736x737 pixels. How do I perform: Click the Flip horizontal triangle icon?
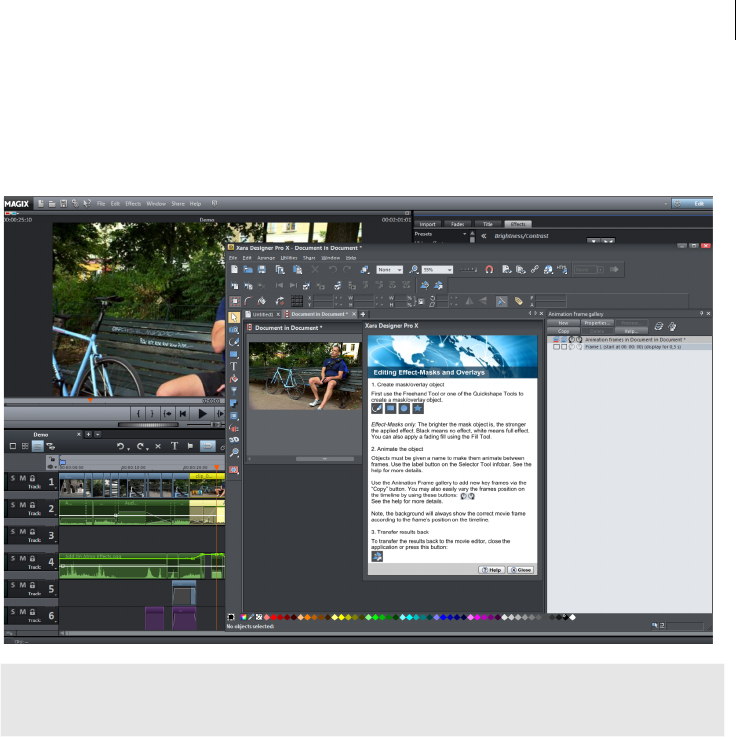[469, 301]
